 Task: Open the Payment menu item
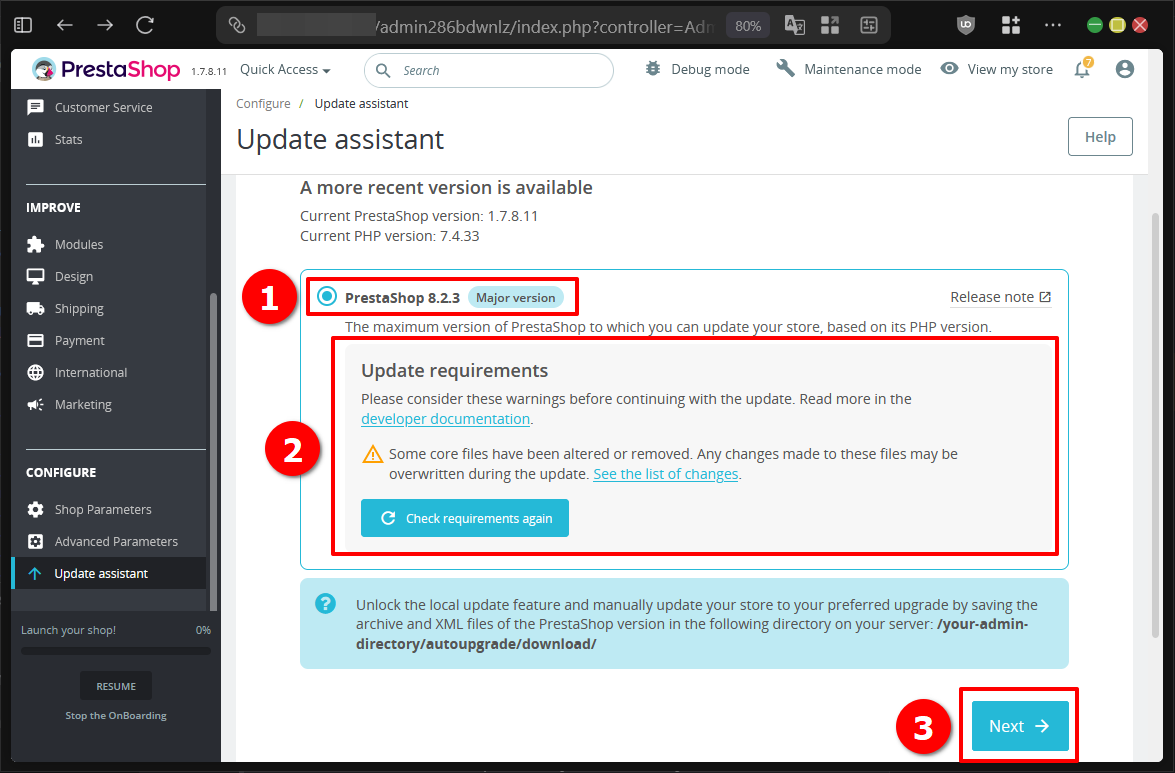(x=82, y=340)
